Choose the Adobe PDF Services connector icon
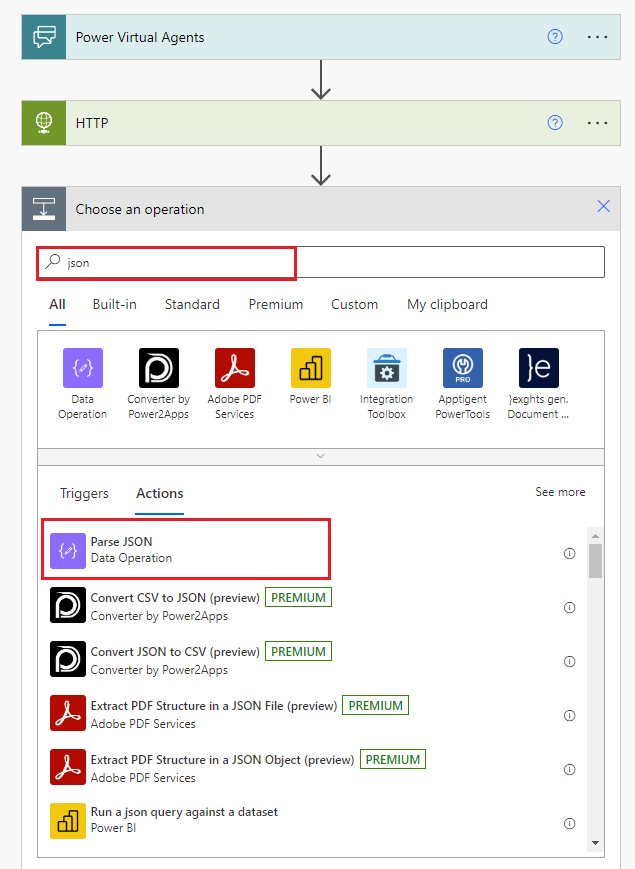 (234, 368)
